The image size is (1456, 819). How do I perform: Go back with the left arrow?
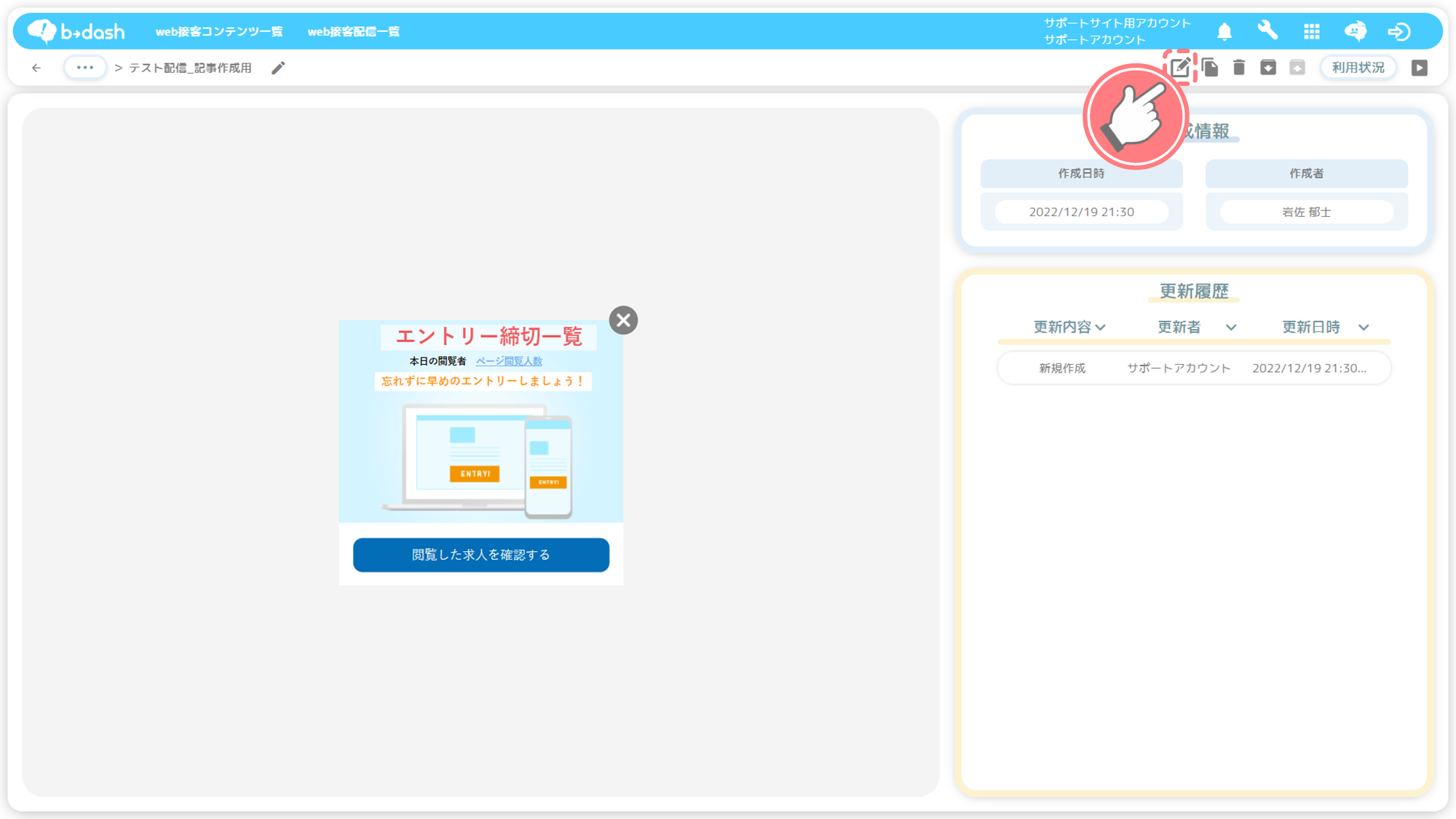36,68
